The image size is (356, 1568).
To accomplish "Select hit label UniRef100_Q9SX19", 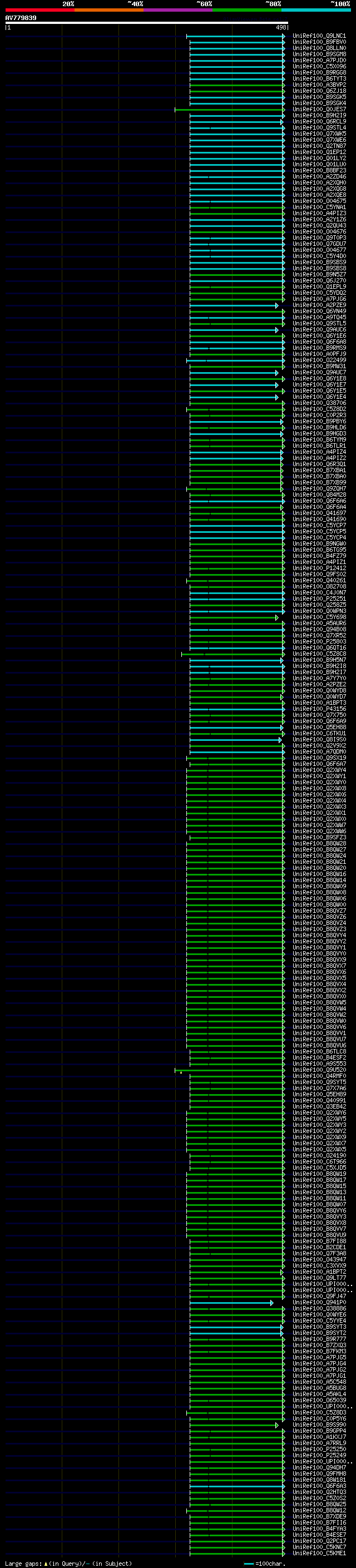I will (x=319, y=759).
